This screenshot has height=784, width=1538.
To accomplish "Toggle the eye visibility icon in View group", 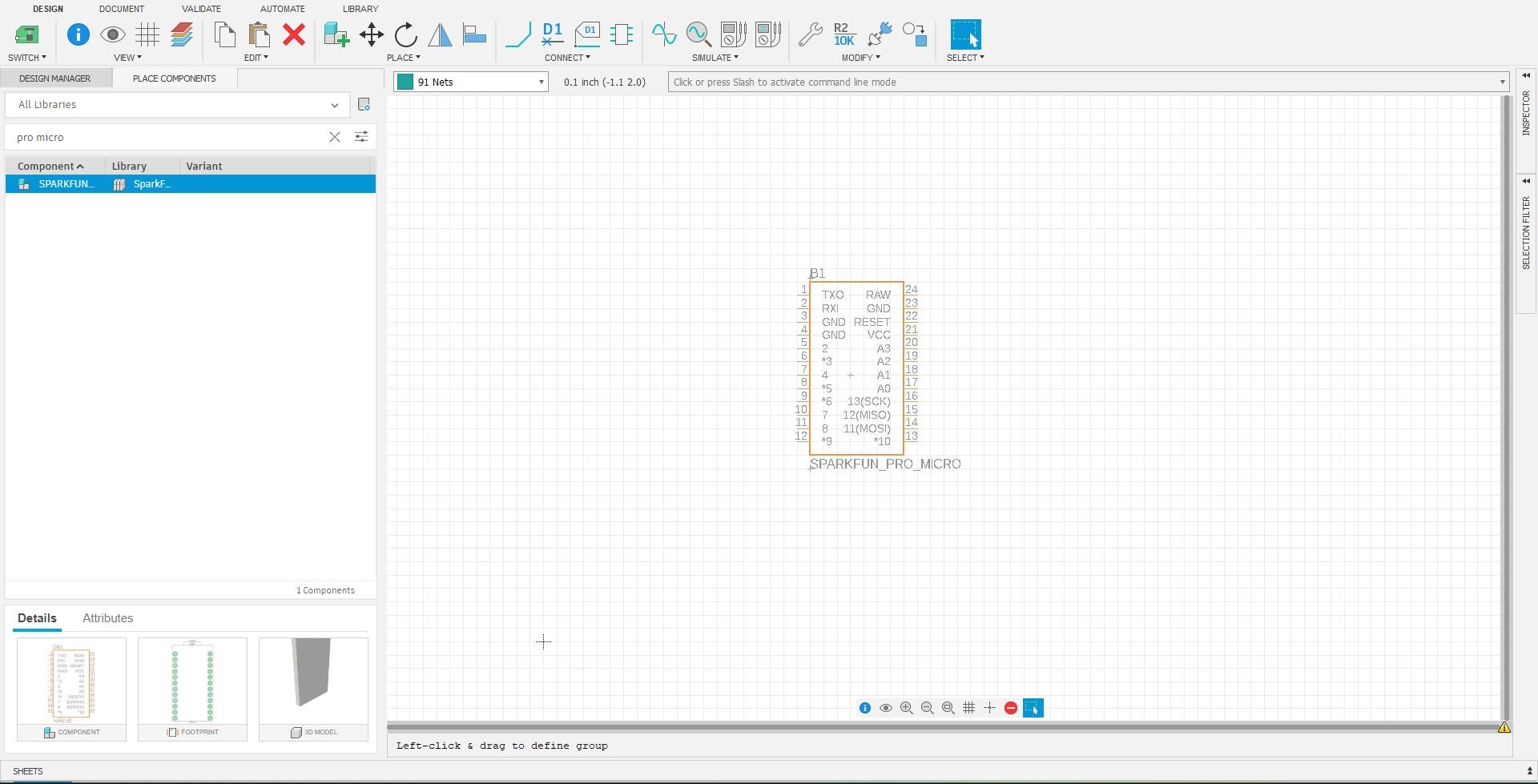I will (x=112, y=34).
